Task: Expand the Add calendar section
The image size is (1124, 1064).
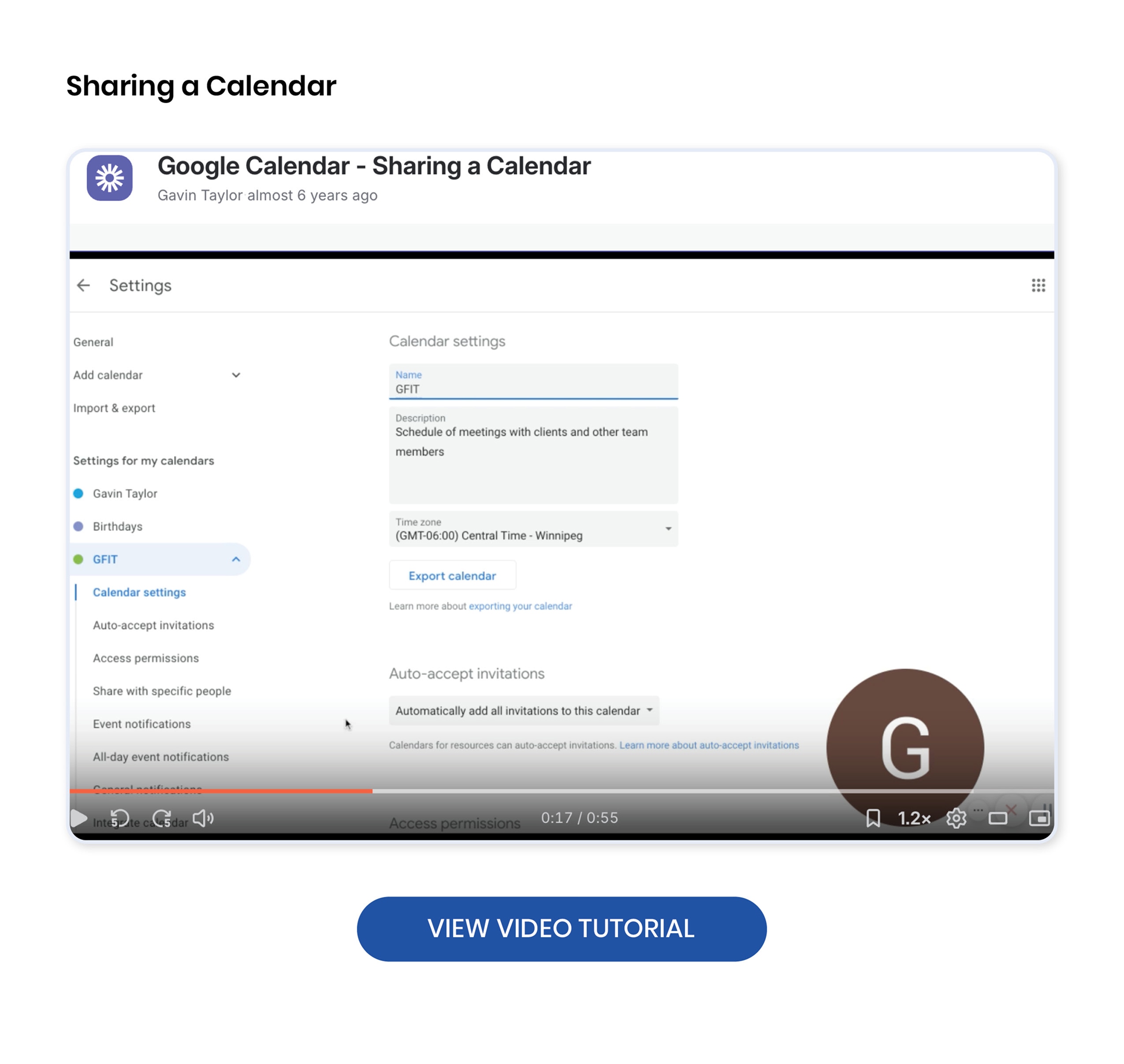Action: [x=236, y=375]
